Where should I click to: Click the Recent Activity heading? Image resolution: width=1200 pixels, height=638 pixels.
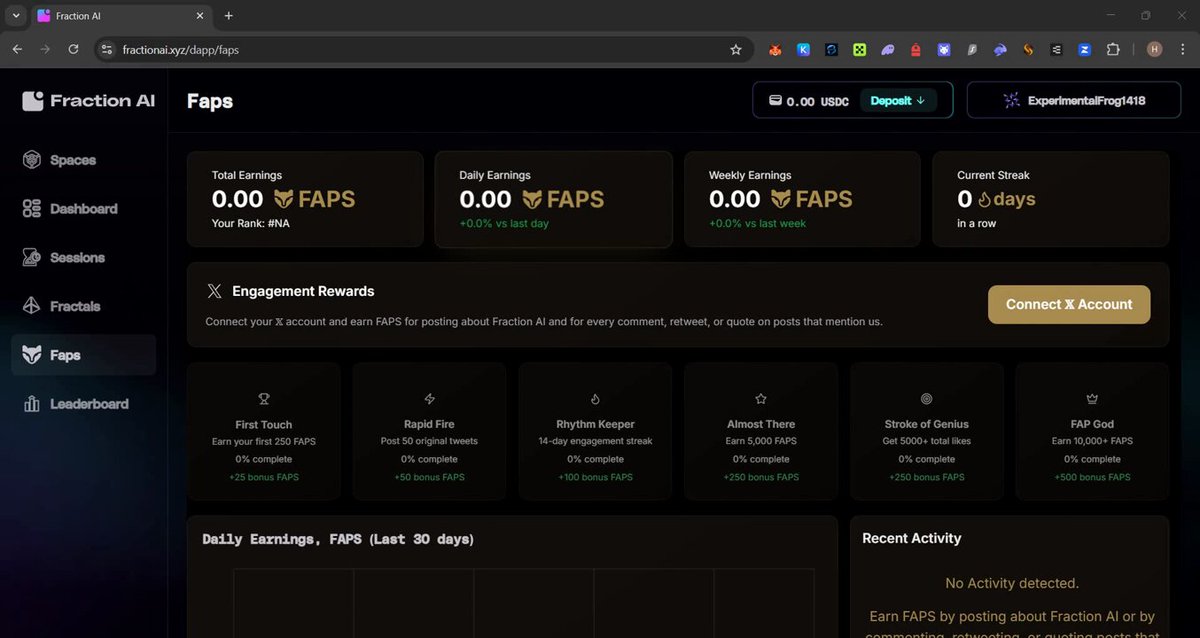(912, 538)
